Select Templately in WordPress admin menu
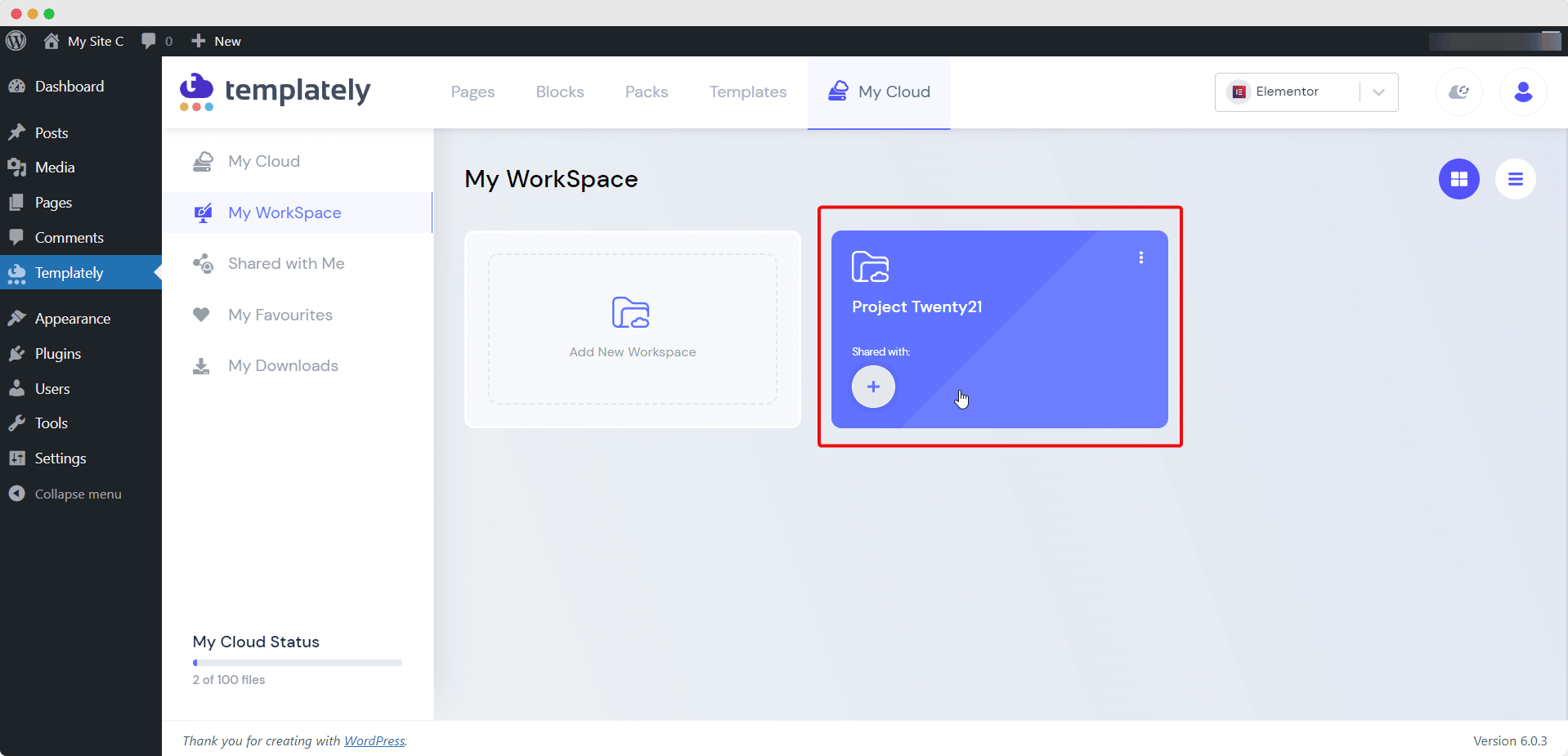The image size is (1568, 756). click(x=81, y=272)
